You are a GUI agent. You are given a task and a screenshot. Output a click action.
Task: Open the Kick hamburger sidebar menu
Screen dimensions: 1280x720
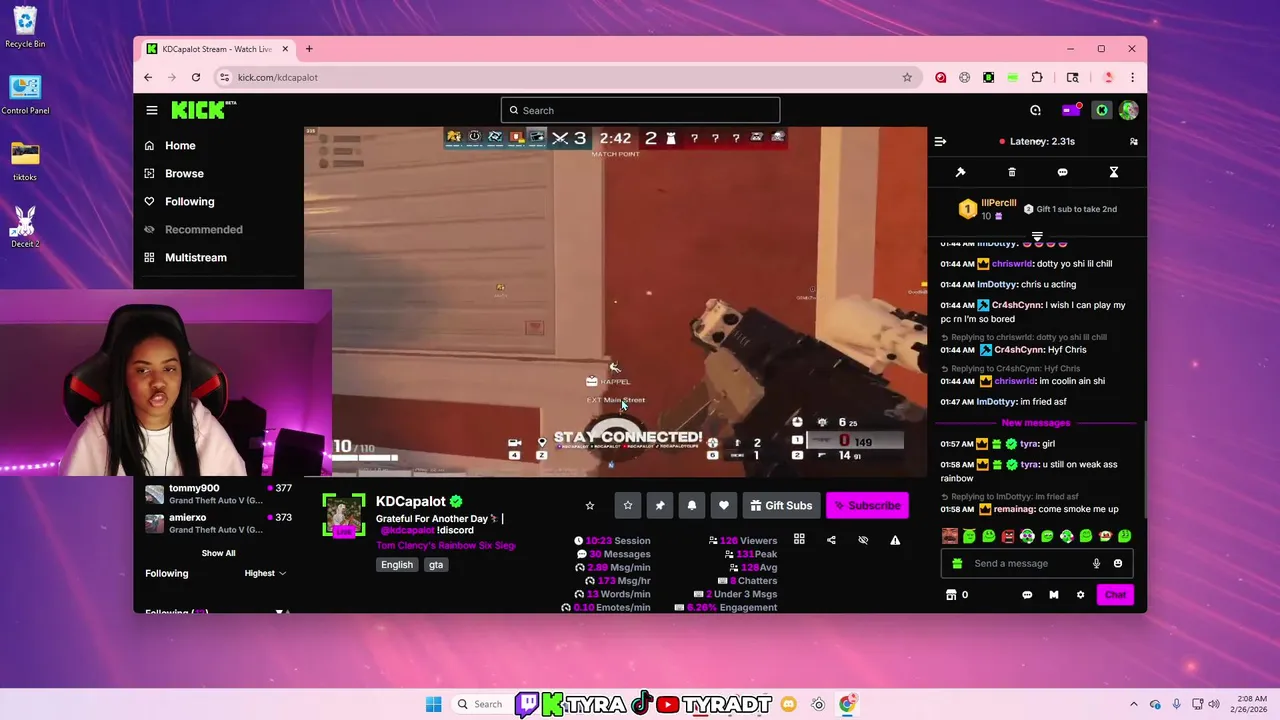point(151,110)
